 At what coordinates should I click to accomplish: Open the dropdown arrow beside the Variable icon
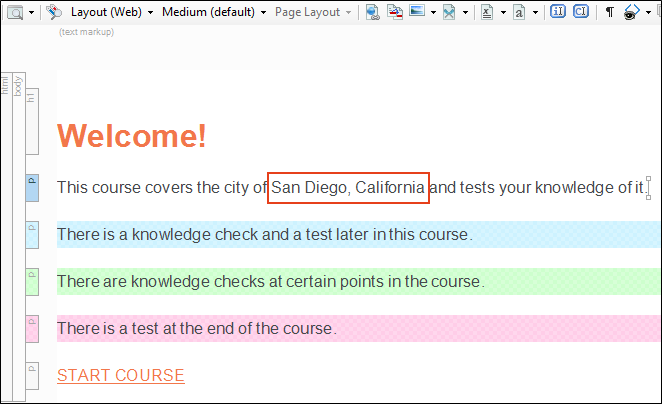pos(503,13)
